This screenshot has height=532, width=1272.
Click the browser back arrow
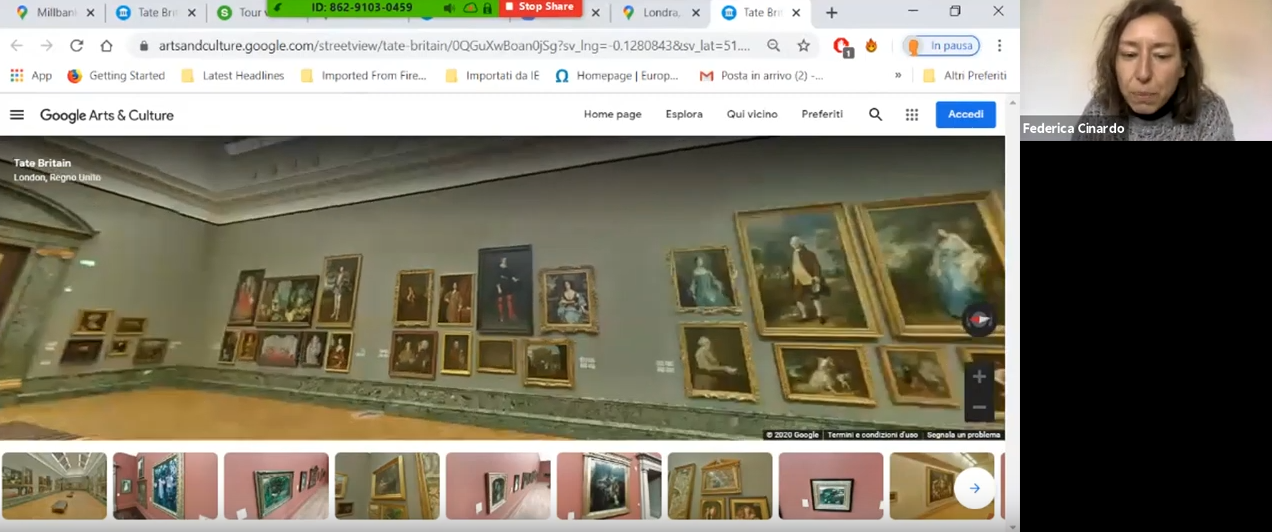tap(17, 46)
